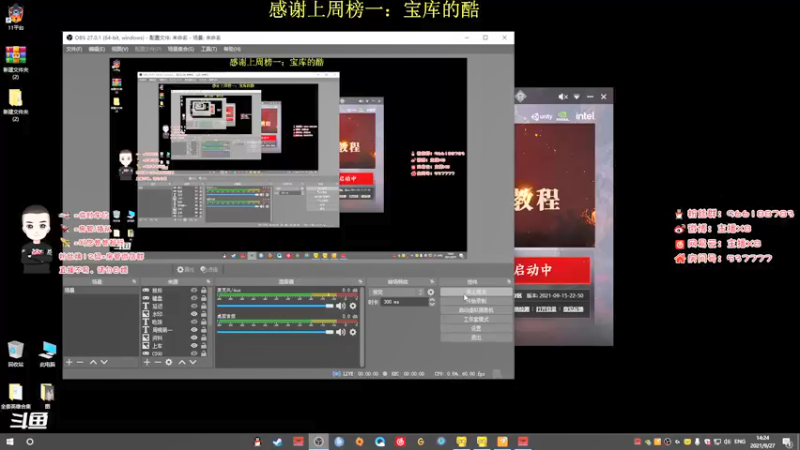Open the 11平台 desktop icon
800x450 pixels.
pyautogui.click(x=15, y=17)
